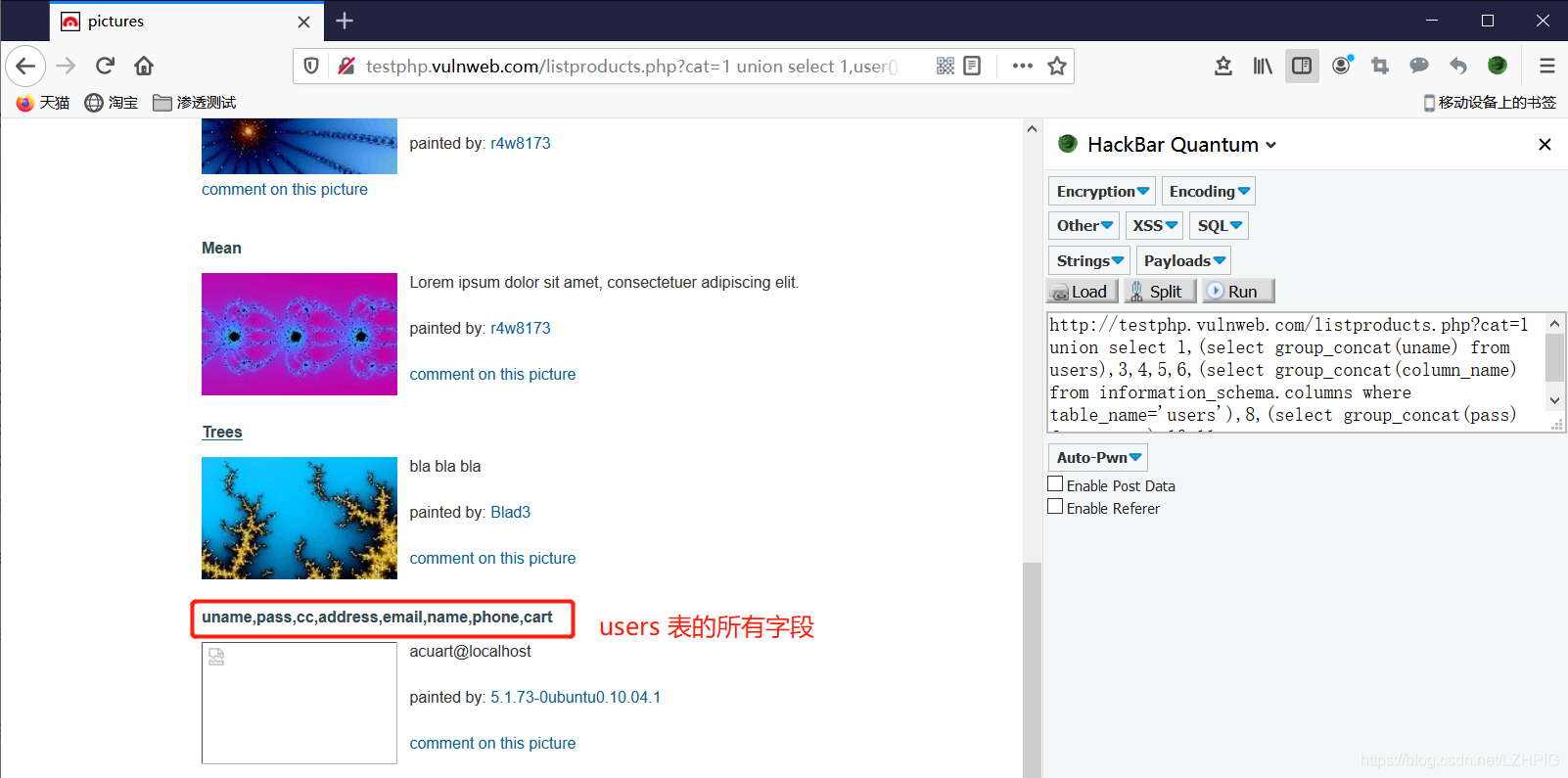
Task: Open the Firefox hamburger menu
Action: (x=1547, y=66)
